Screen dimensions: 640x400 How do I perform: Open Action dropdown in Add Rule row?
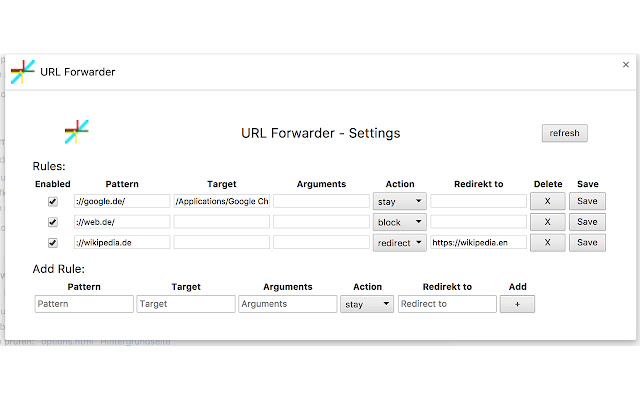366,304
